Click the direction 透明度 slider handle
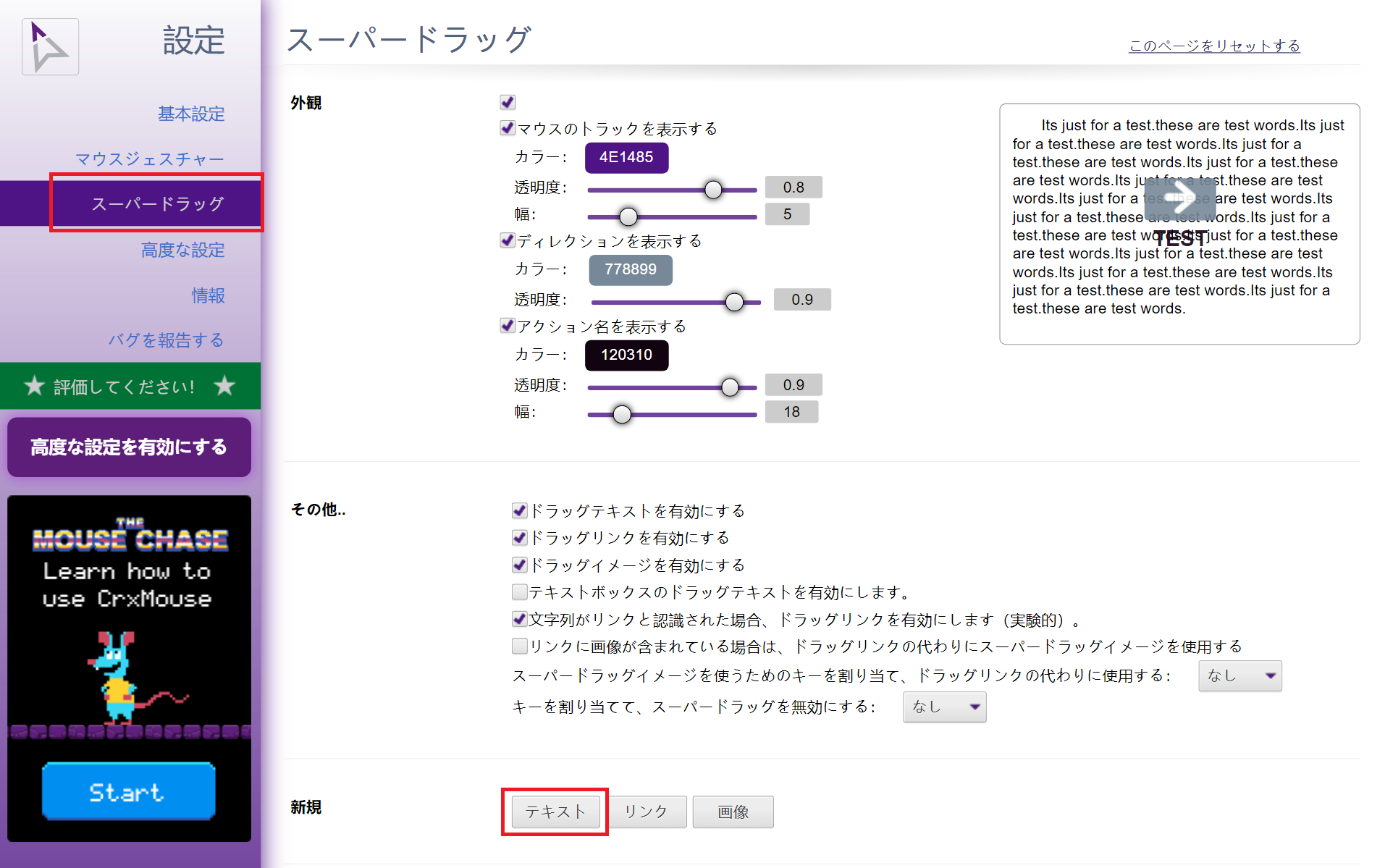 coord(734,302)
